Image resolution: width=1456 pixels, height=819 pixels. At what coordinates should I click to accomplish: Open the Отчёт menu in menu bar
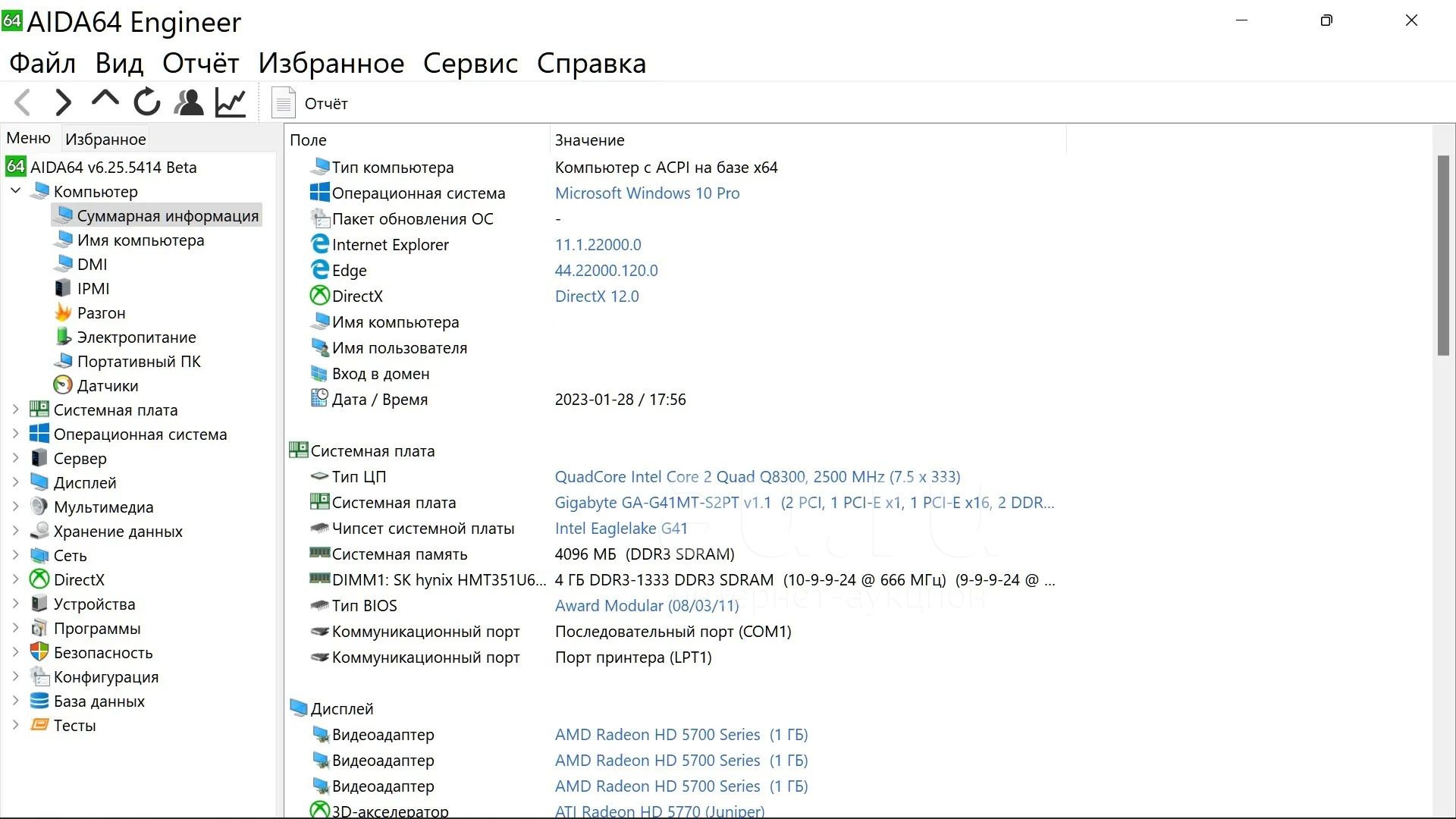point(201,63)
